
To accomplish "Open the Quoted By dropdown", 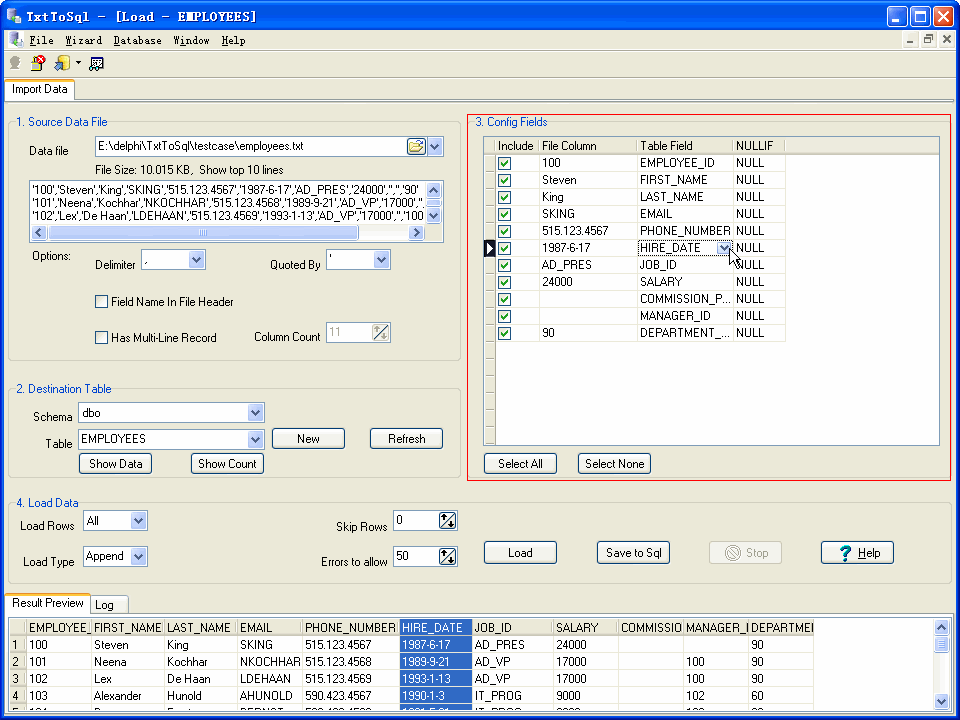I will tap(381, 260).
